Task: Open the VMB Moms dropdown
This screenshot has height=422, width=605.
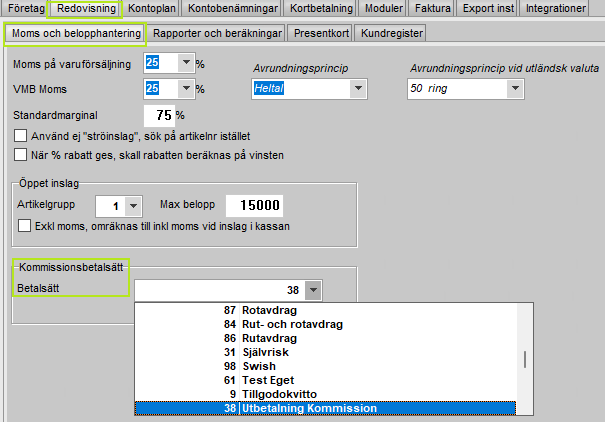Action: (186, 89)
